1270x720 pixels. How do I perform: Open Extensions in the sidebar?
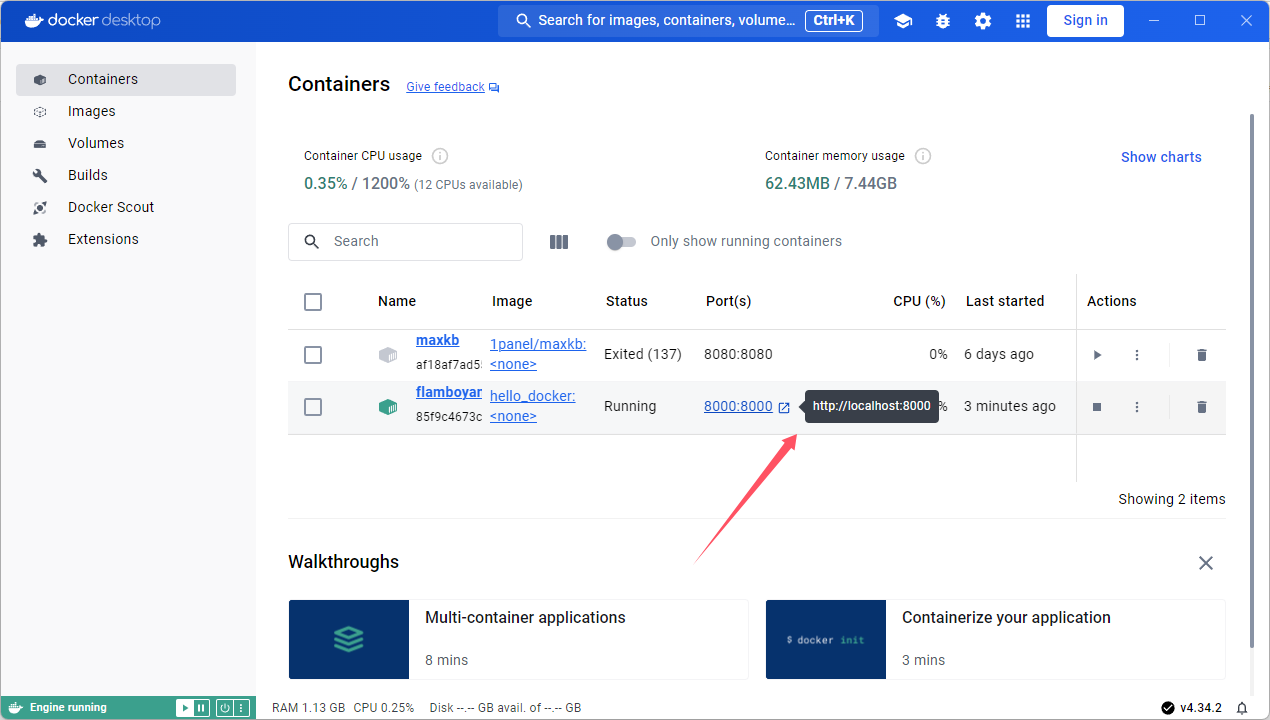click(x=126, y=240)
